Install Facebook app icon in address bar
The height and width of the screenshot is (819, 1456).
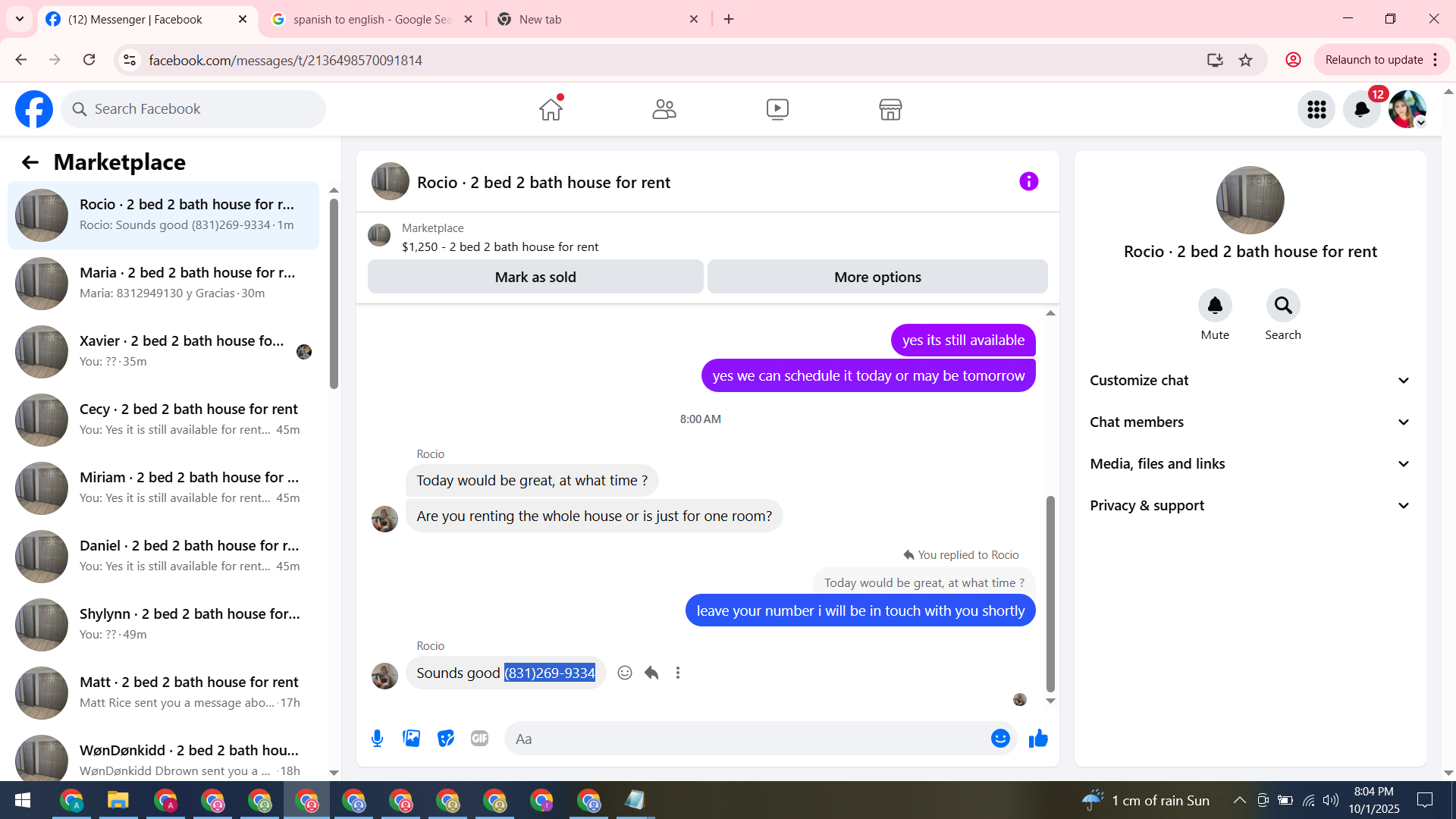tap(1215, 60)
